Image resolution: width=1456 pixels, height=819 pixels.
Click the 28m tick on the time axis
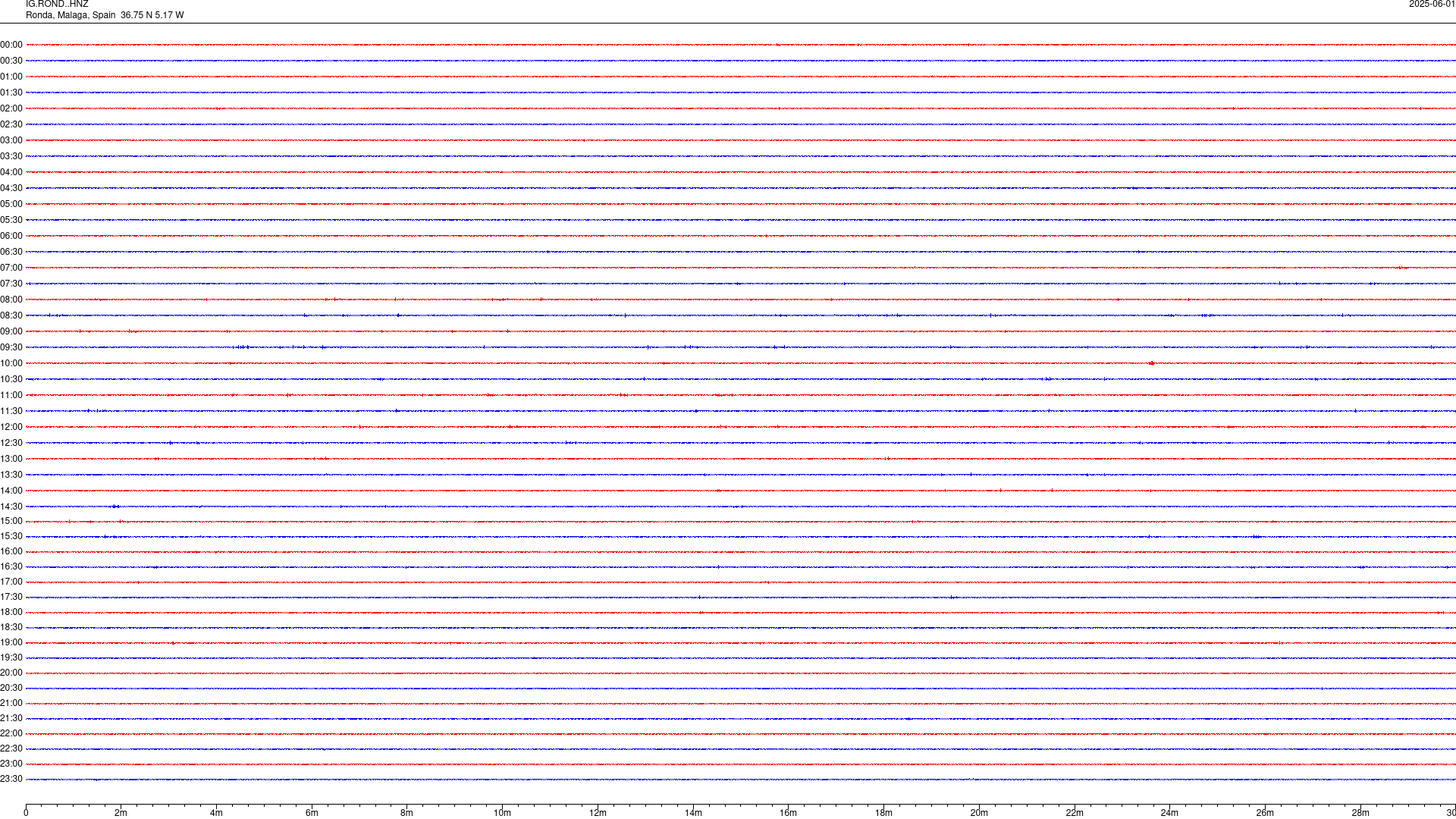pos(1360,813)
